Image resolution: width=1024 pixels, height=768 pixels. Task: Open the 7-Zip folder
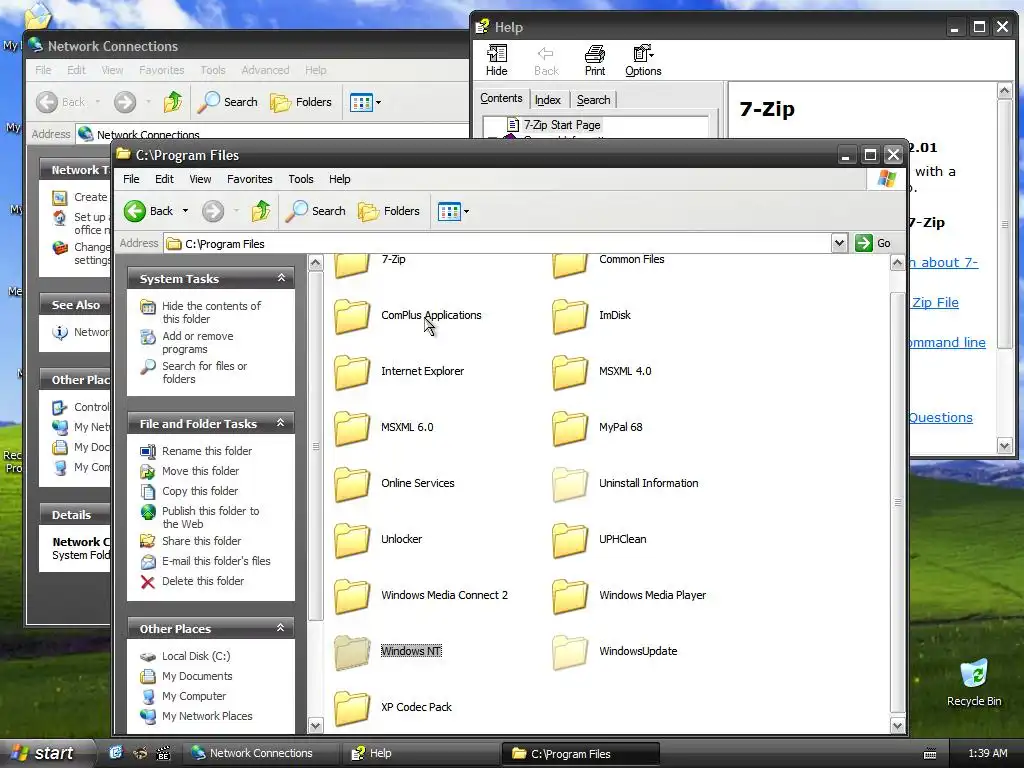point(352,266)
